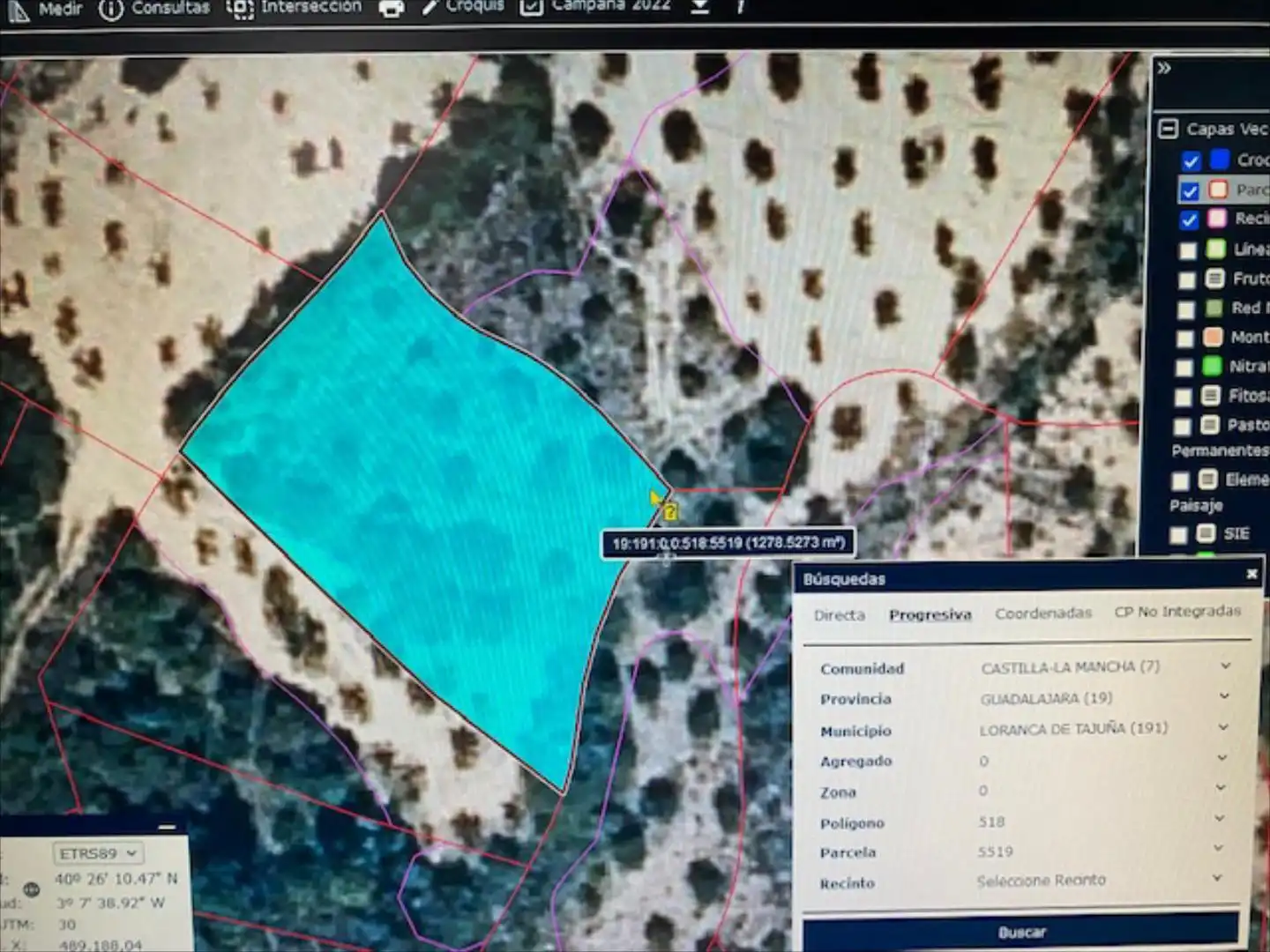Open the Consultas info tool
This screenshot has height=952, width=1270.
point(154,9)
